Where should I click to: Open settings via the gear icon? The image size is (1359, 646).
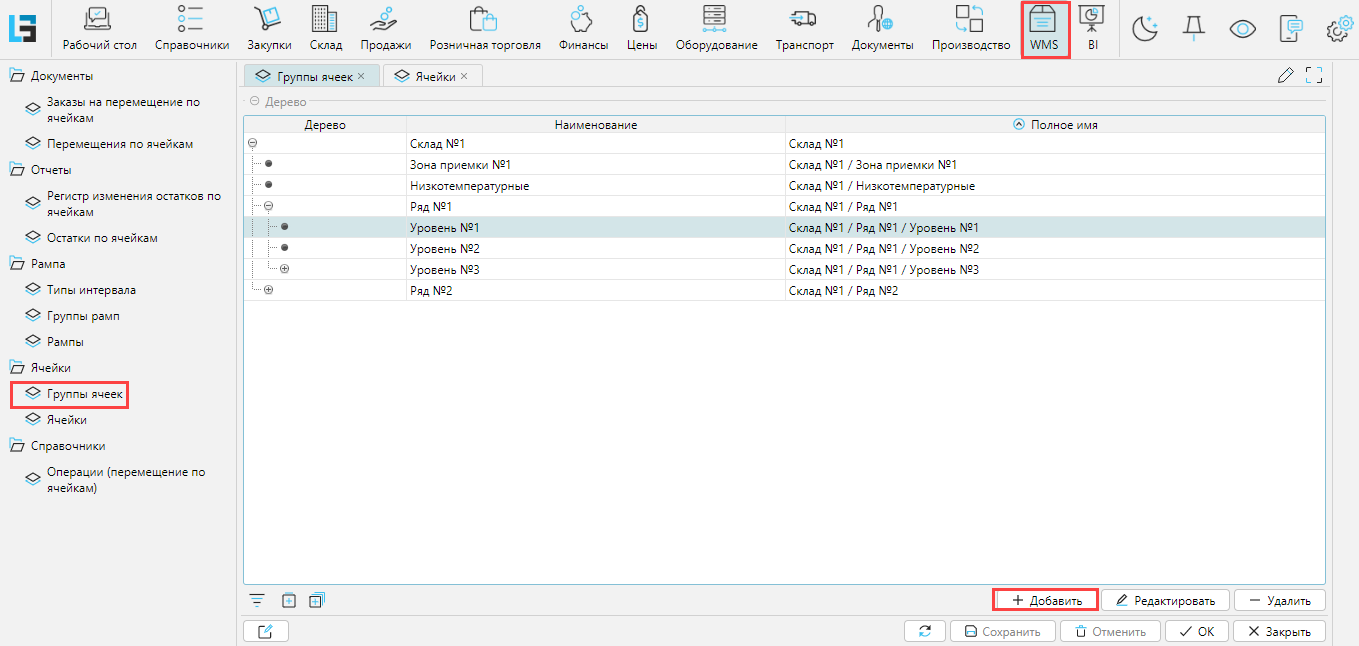coord(1338,30)
